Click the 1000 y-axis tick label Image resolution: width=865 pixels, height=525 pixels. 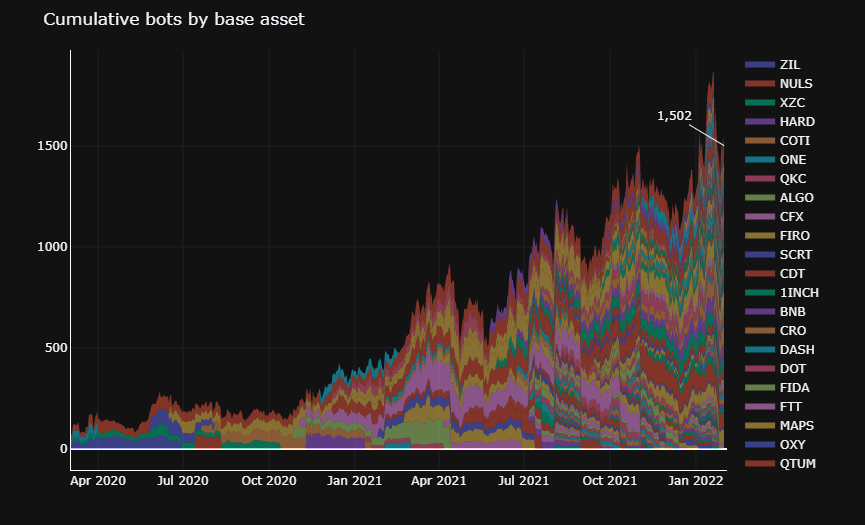(x=52, y=247)
